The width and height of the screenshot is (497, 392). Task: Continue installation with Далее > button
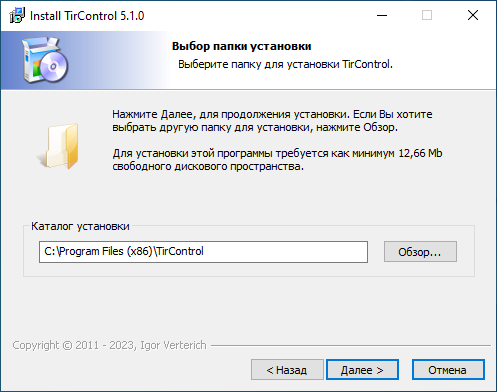point(362,369)
